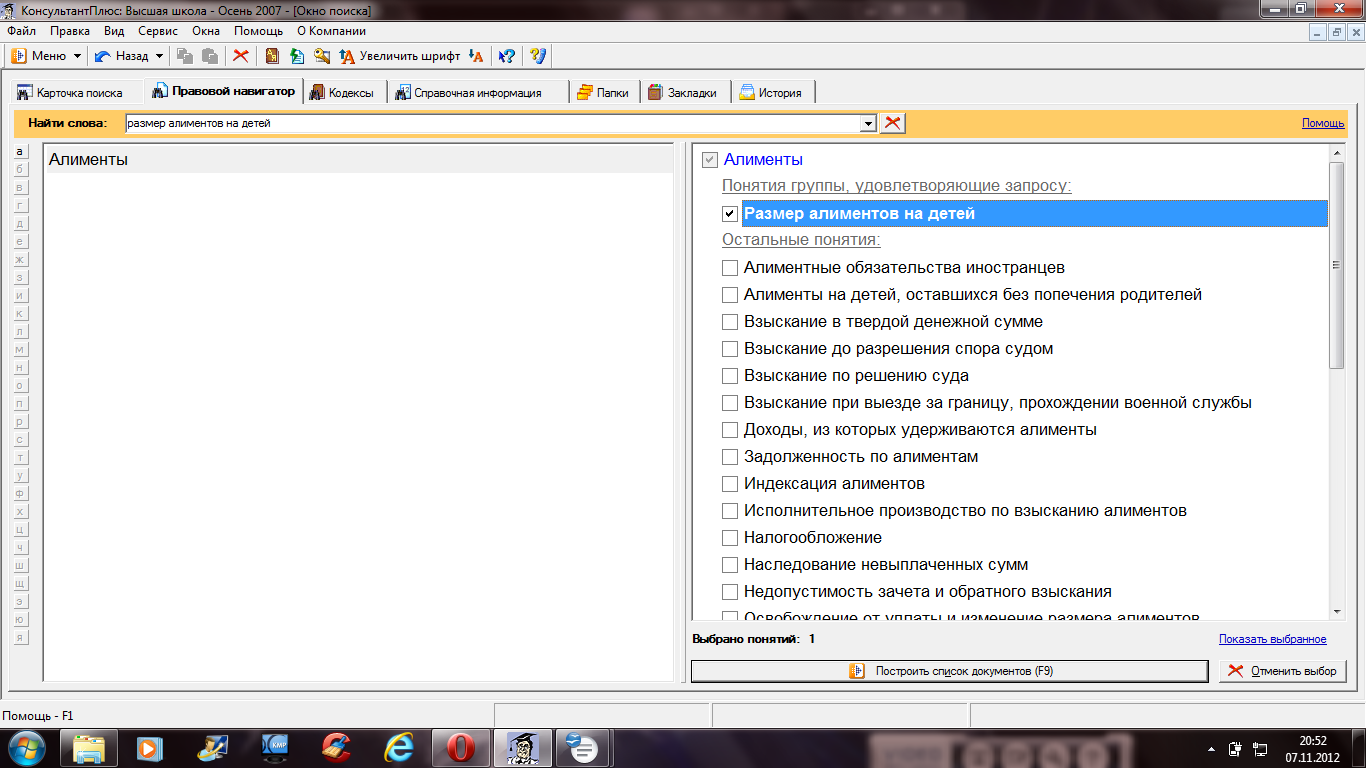
Task: Switch to Кодексы tab
Action: click(342, 92)
